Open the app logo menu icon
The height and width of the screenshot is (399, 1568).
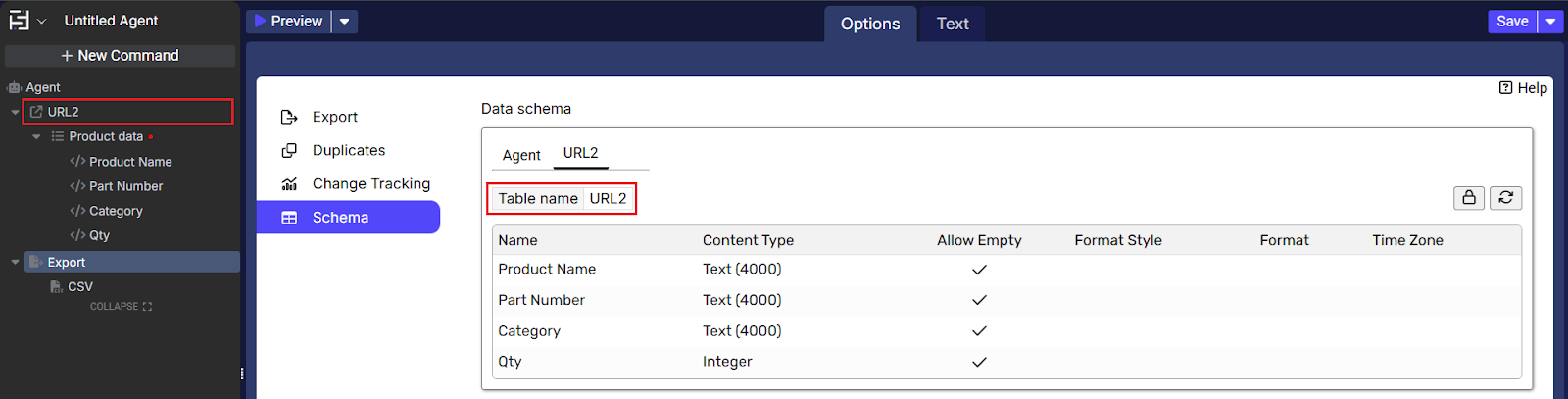(x=19, y=21)
